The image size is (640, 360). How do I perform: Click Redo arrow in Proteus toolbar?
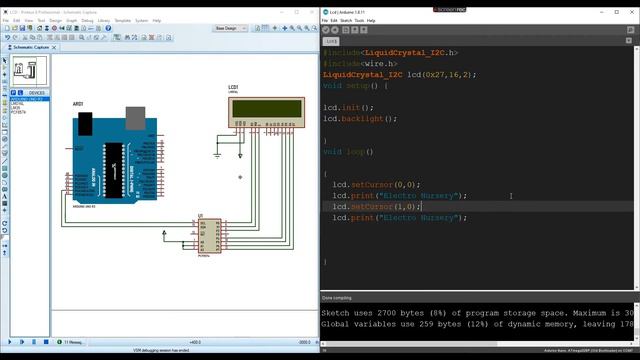click(15, 38)
